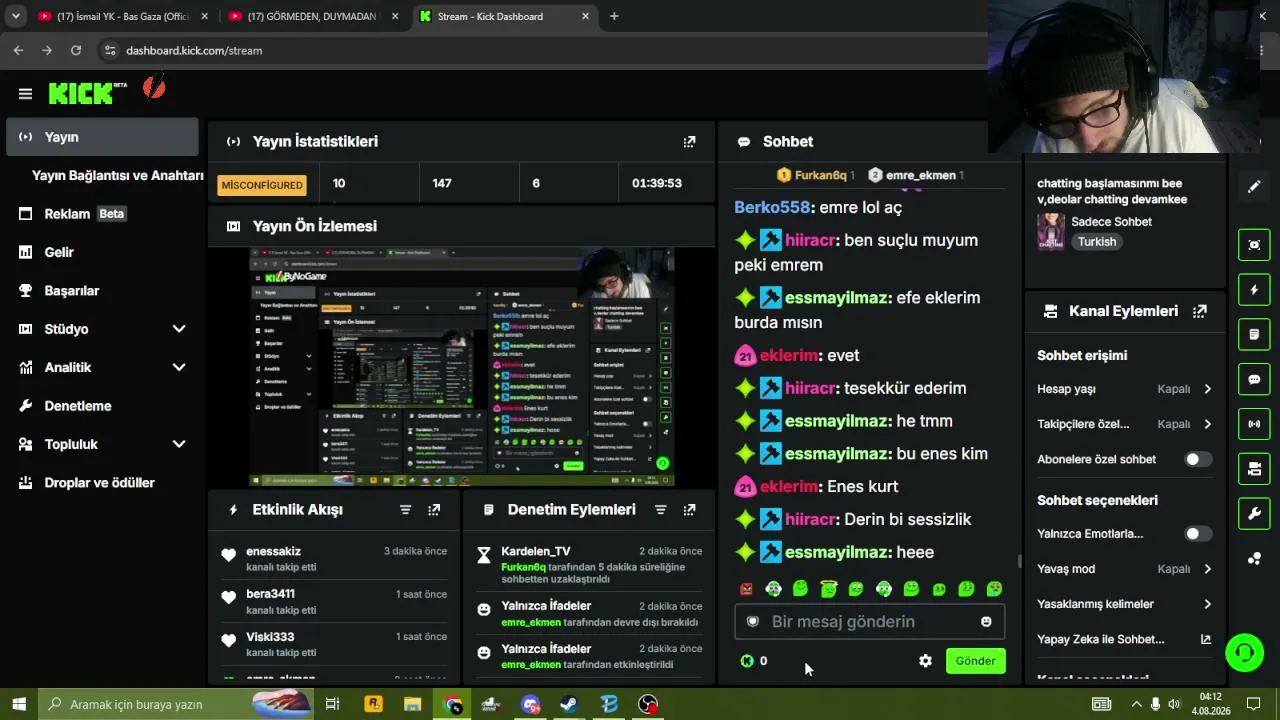Click enessakiz follow event

click(334, 559)
